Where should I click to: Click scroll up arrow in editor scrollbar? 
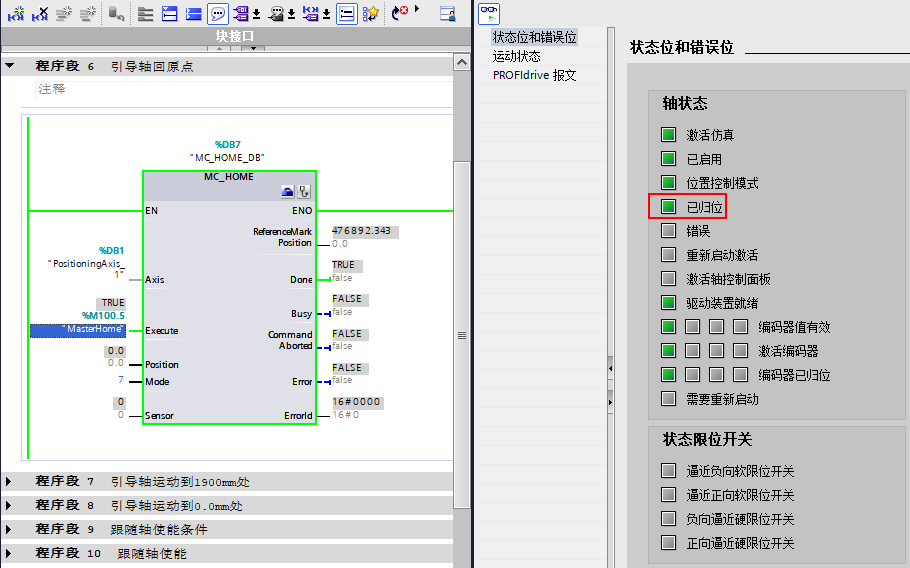[x=462, y=62]
